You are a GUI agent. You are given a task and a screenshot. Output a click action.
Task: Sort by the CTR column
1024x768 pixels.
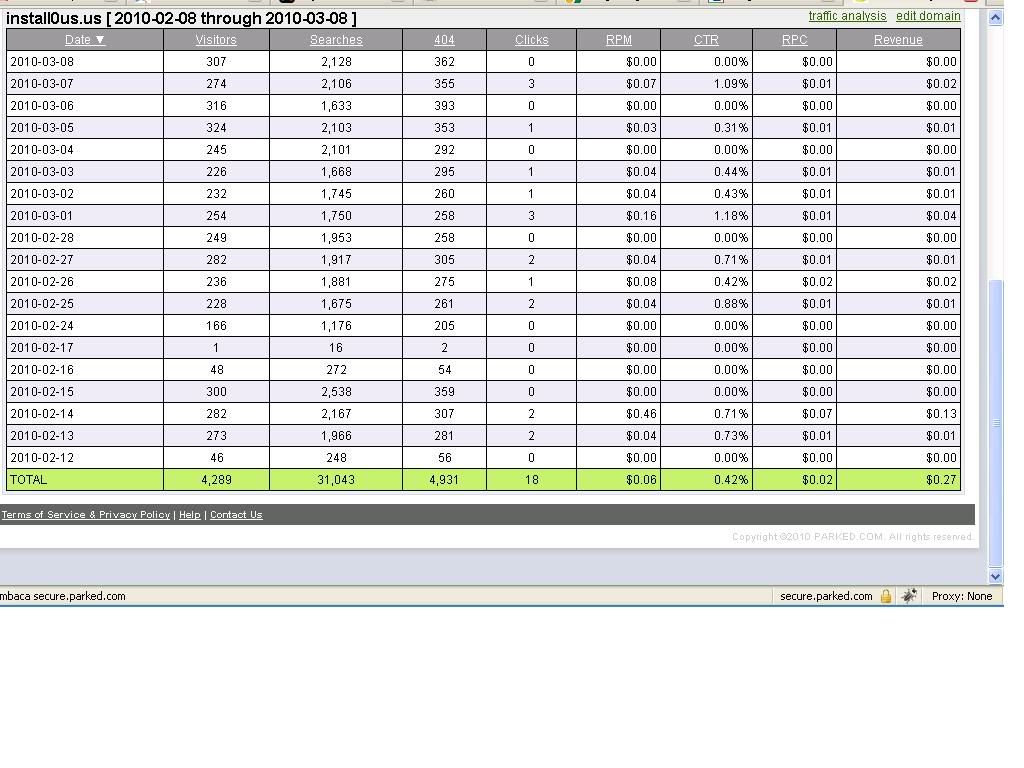706,40
